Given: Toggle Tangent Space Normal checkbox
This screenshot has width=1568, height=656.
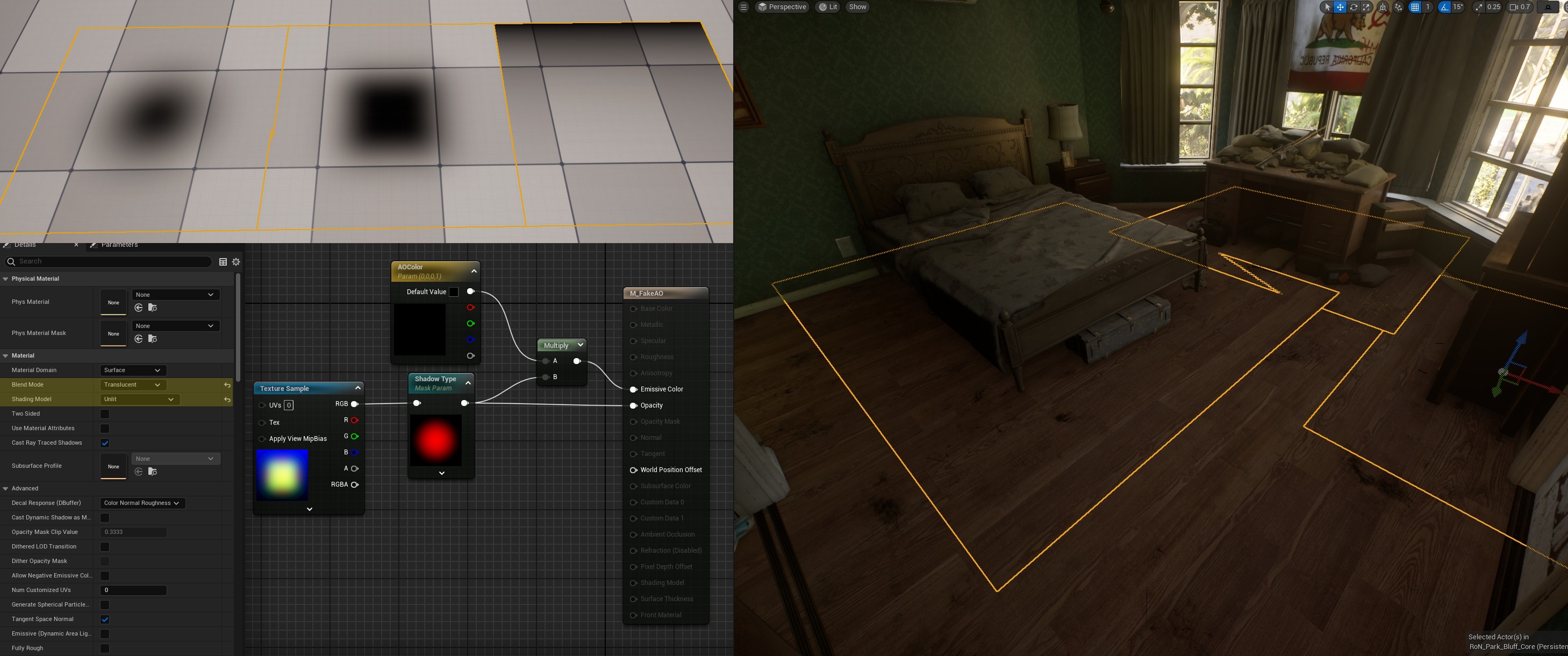Looking at the screenshot, I should [105, 619].
